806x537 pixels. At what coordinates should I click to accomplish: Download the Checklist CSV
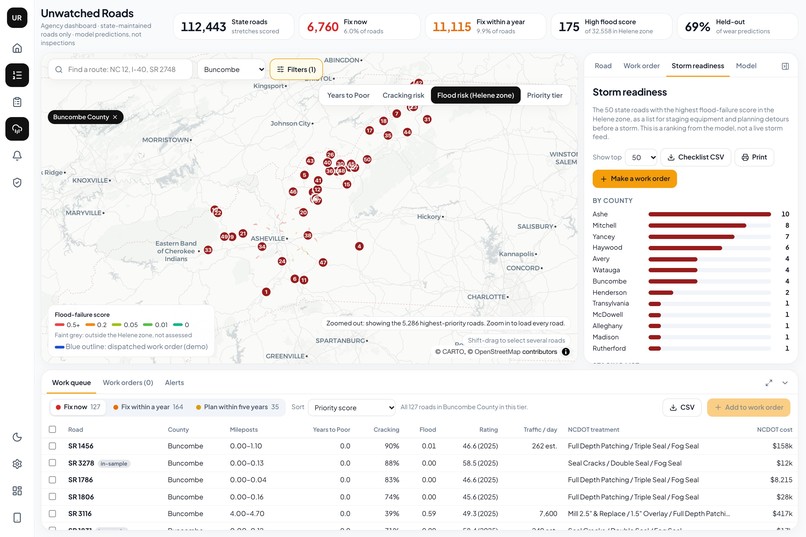695,157
